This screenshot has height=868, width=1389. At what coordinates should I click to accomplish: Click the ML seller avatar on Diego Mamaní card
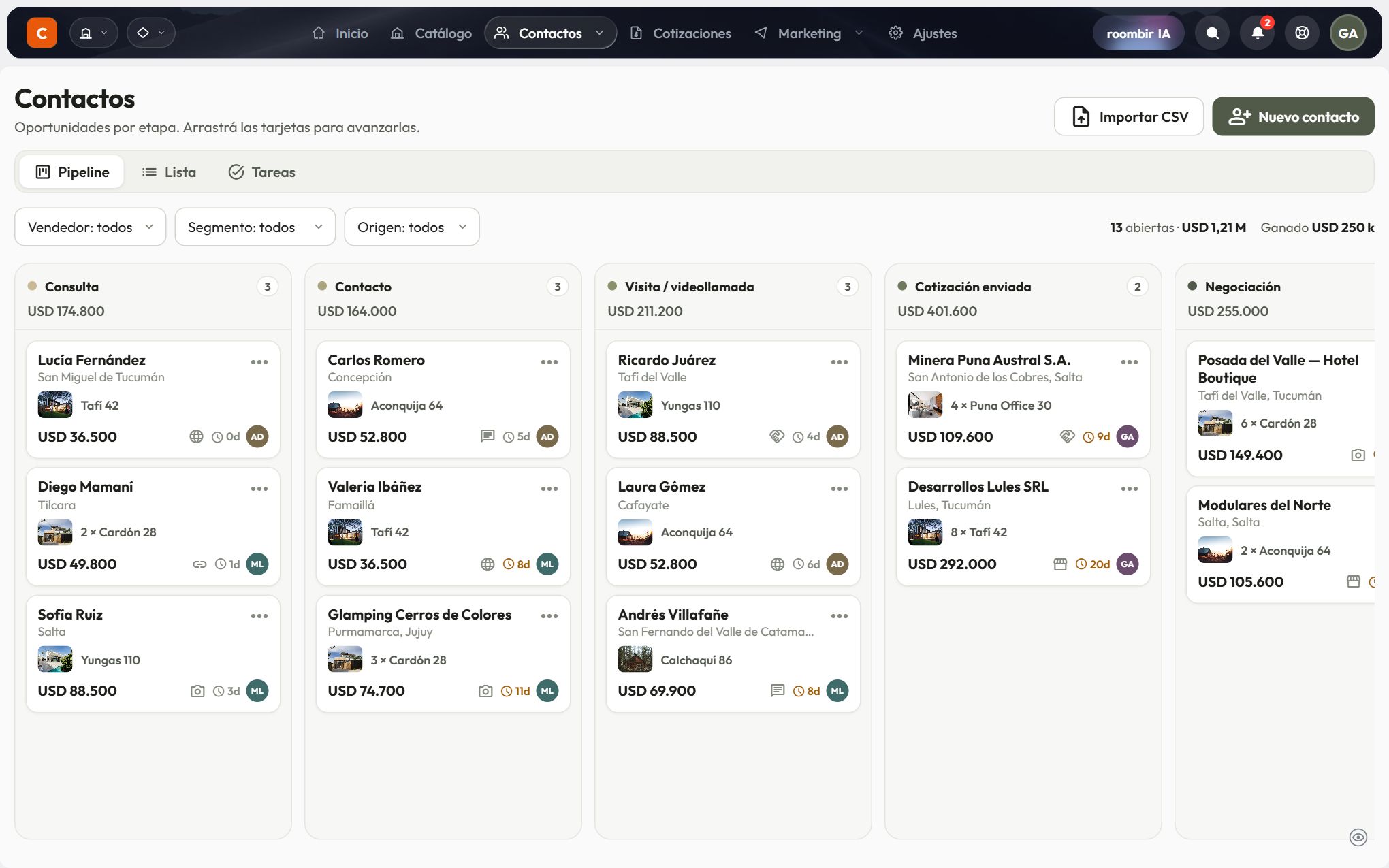point(257,564)
